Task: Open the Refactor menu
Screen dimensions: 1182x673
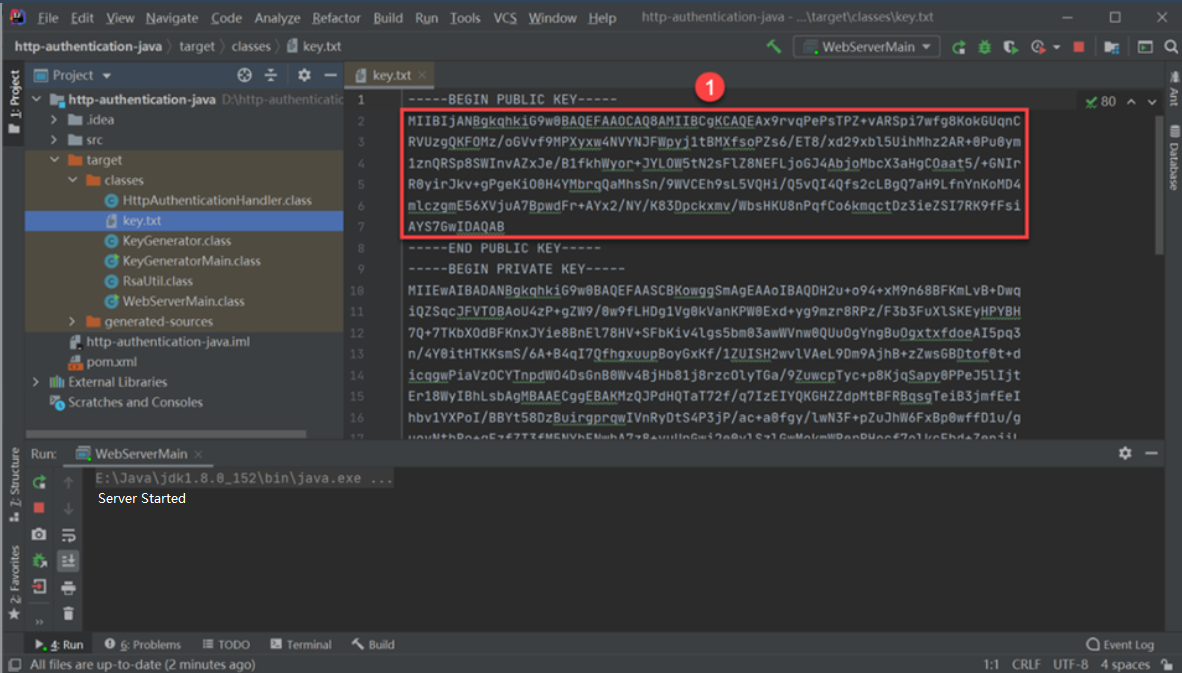Action: tap(336, 17)
